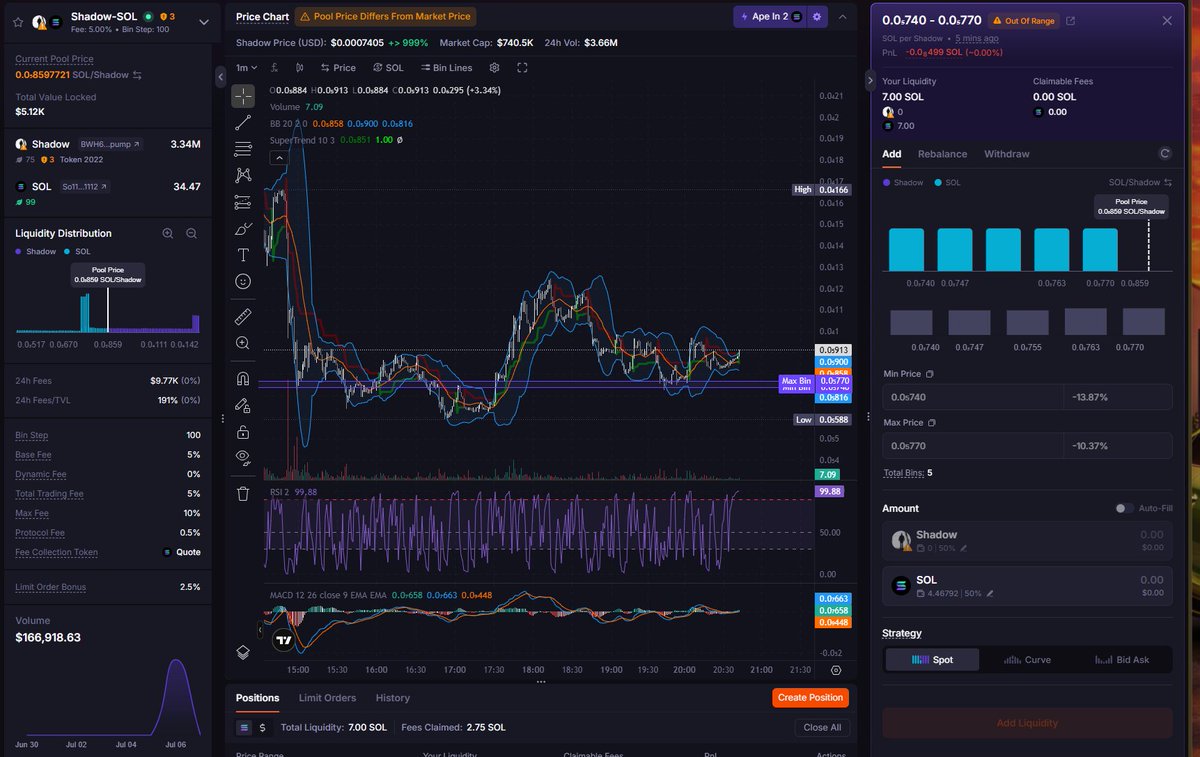Screen dimensions: 1200x757
Task: Toggle stay-in-drawing-mode pencil lock
Action: point(243,406)
